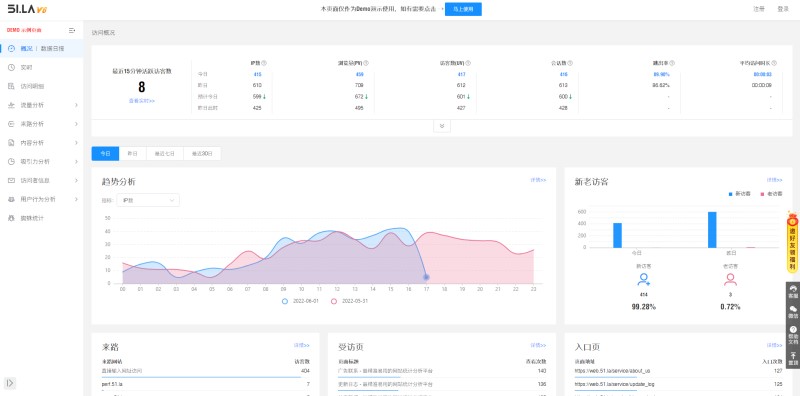
Task: Open 详情>> in 来路 panel
Action: pyautogui.click(x=301, y=345)
